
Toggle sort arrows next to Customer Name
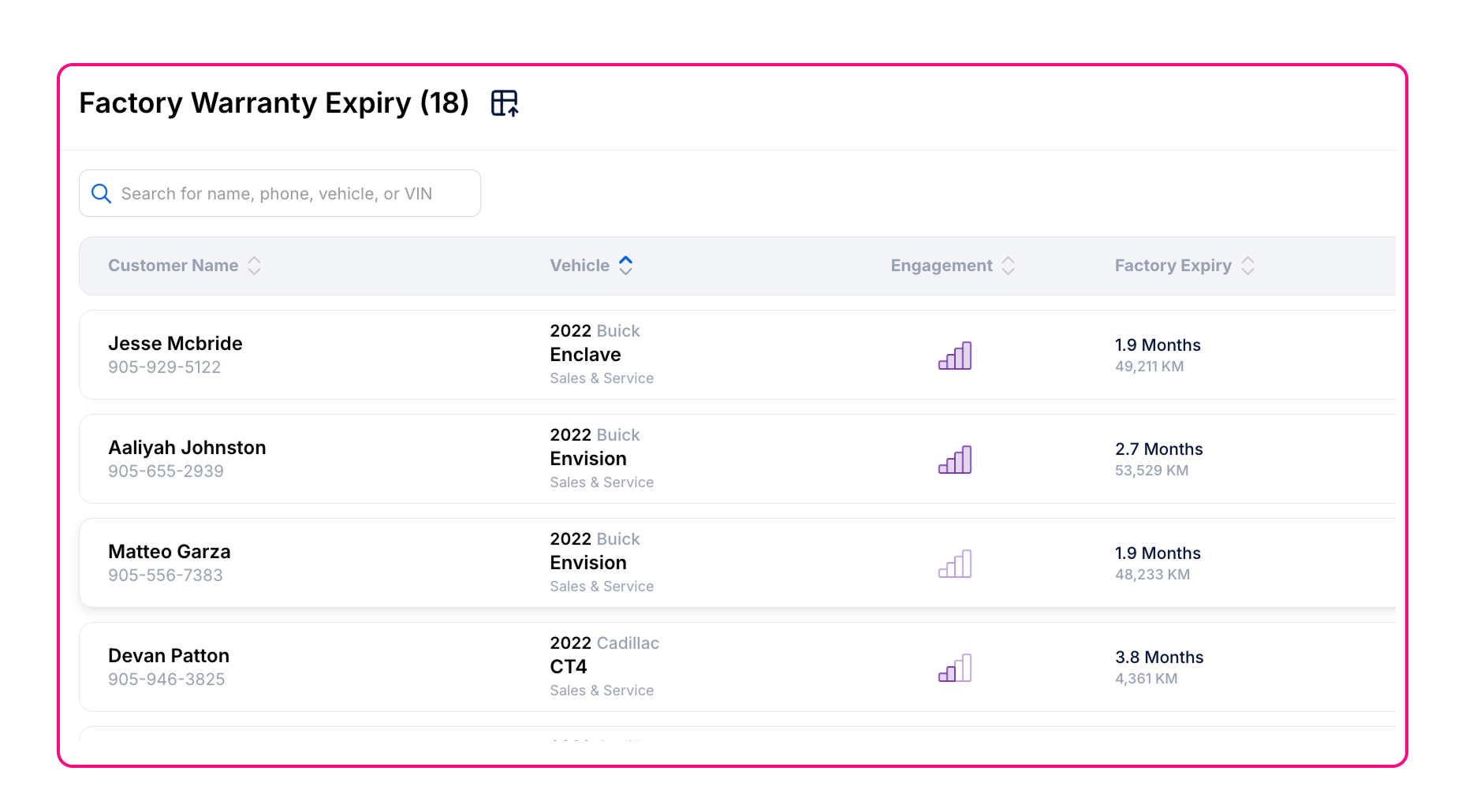click(254, 266)
